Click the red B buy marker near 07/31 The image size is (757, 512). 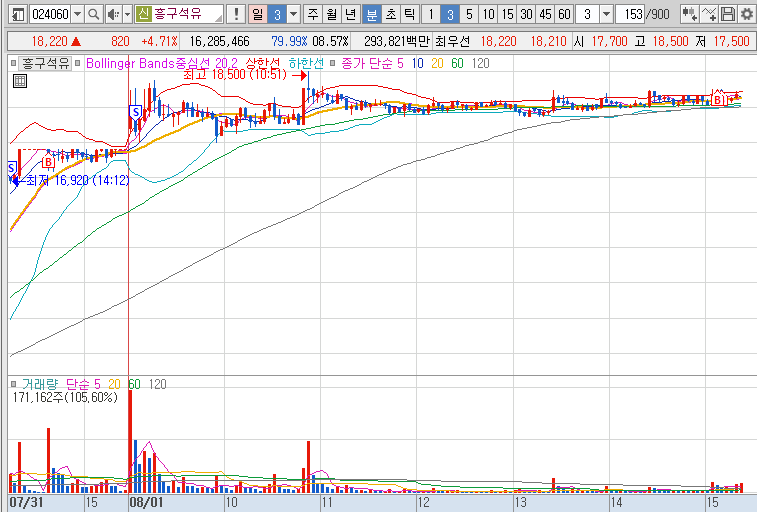point(48,162)
